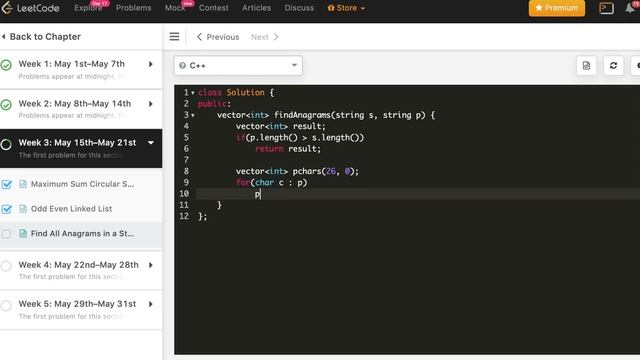Open the Problems page

[x=133, y=8]
